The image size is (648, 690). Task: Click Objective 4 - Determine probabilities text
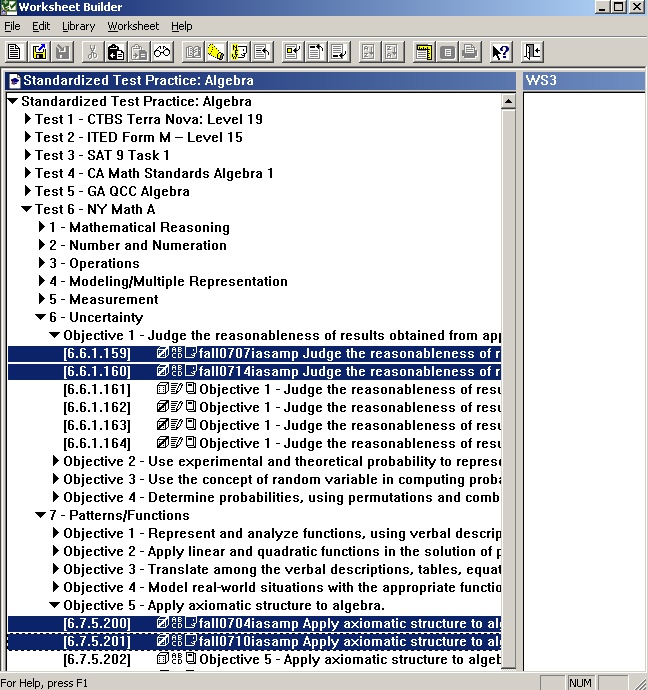[x=281, y=497]
